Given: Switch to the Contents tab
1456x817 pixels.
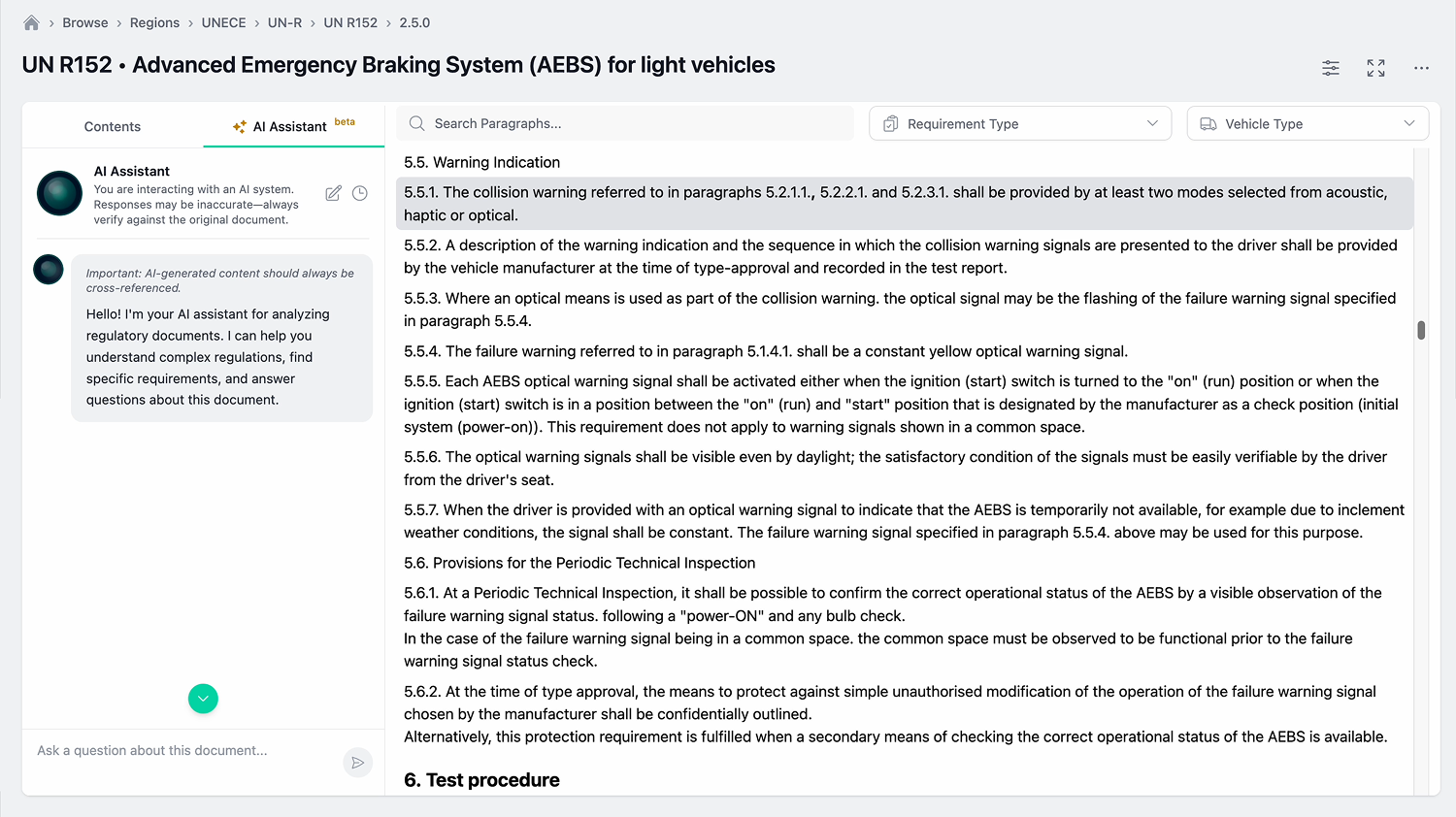Looking at the screenshot, I should pyautogui.click(x=112, y=126).
